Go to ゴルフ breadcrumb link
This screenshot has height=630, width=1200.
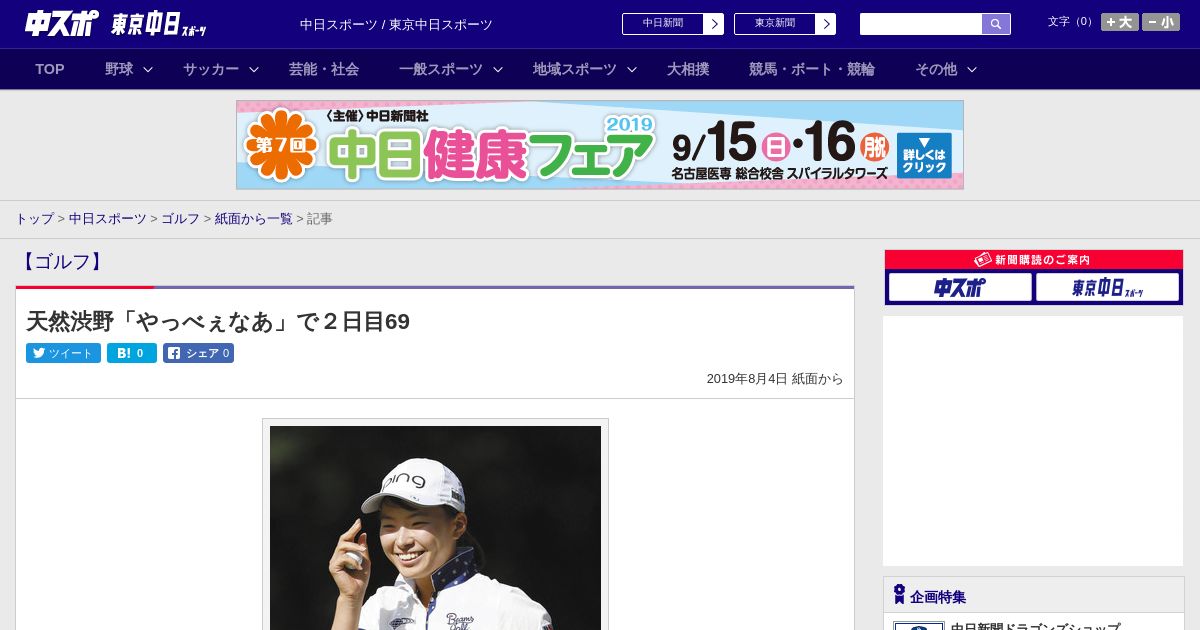[x=181, y=219]
